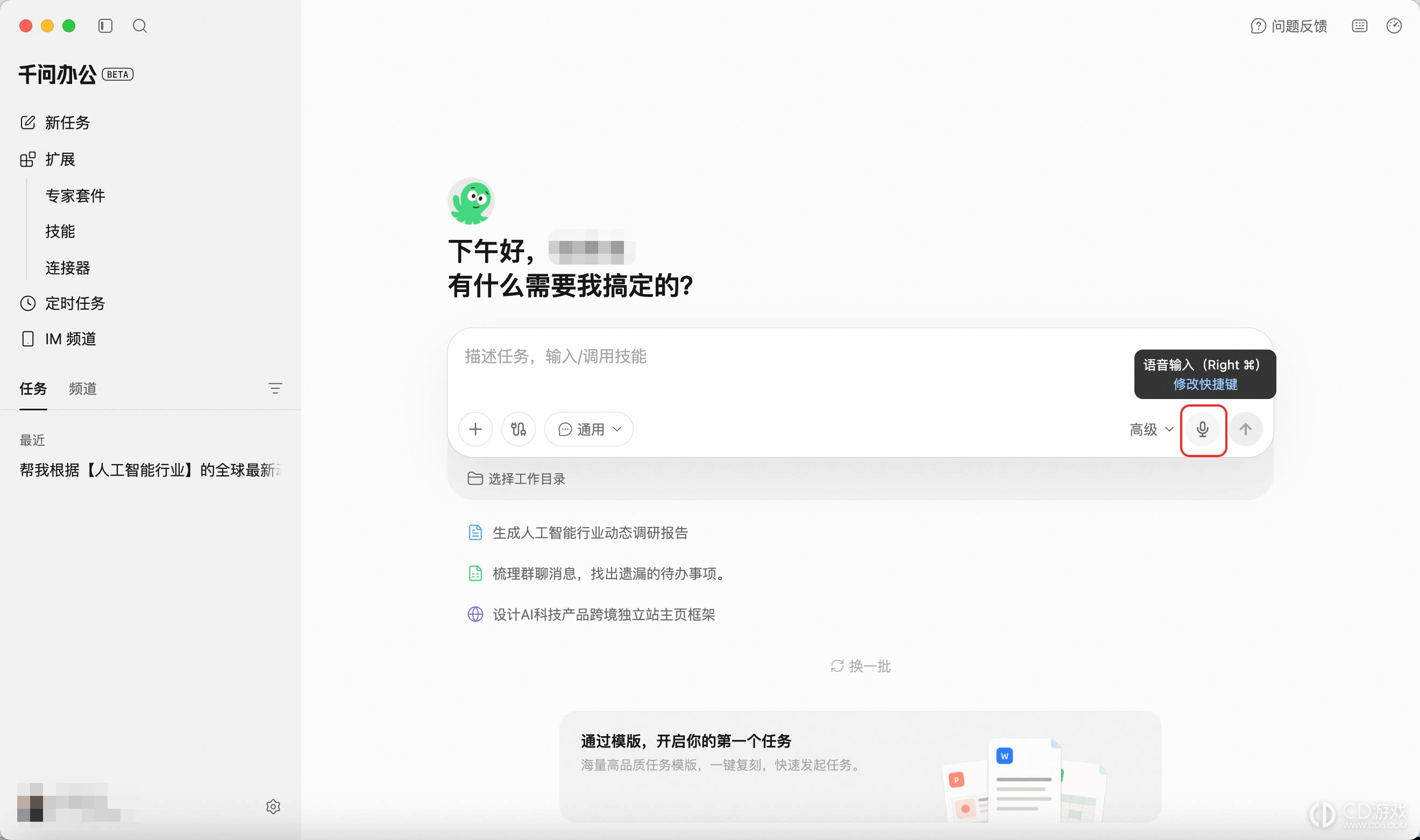Select 设计AI科技产品跨境独立站主页框架 suggestion

[x=592, y=614]
